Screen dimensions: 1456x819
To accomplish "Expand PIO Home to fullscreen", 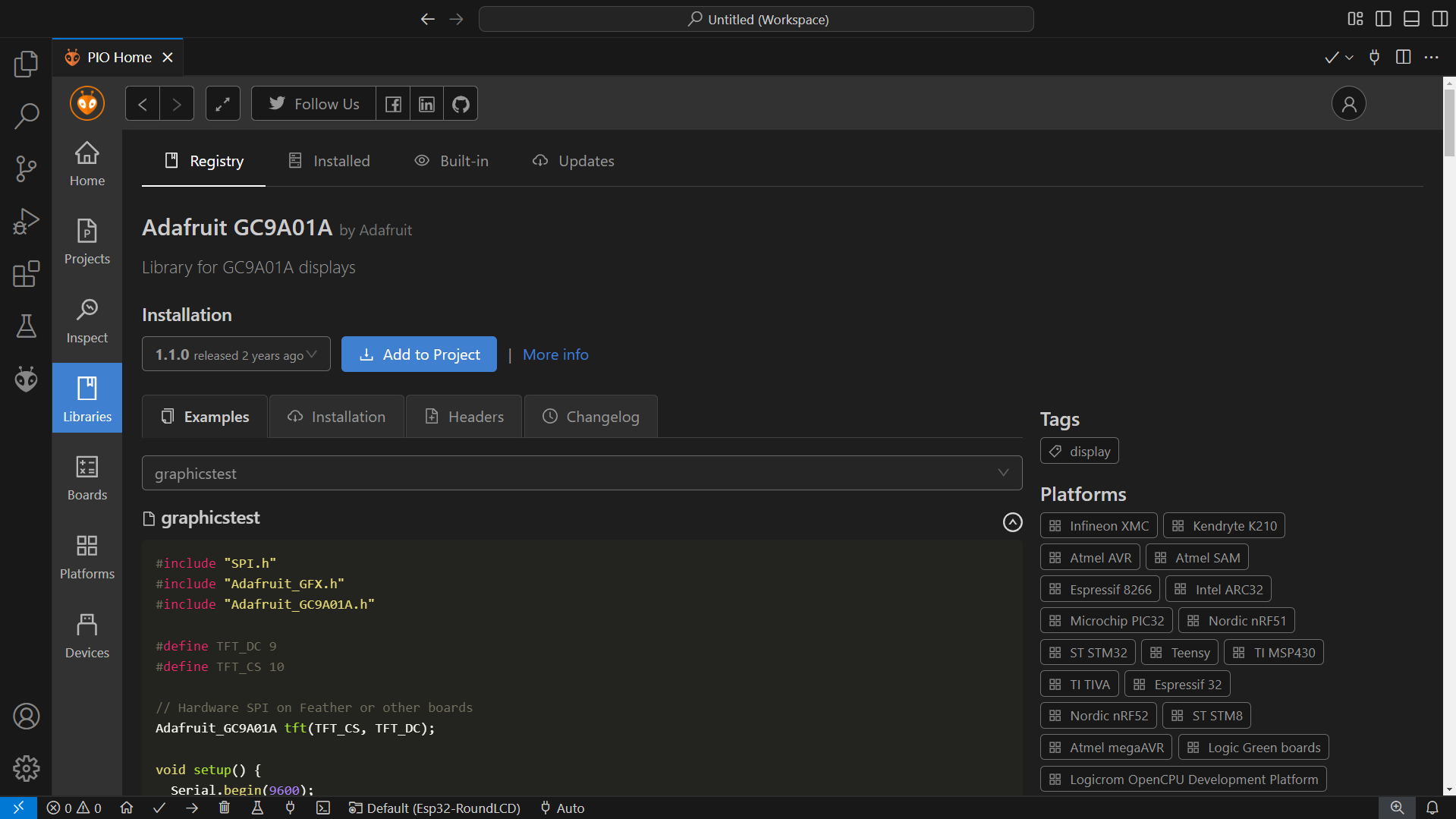I will [223, 104].
